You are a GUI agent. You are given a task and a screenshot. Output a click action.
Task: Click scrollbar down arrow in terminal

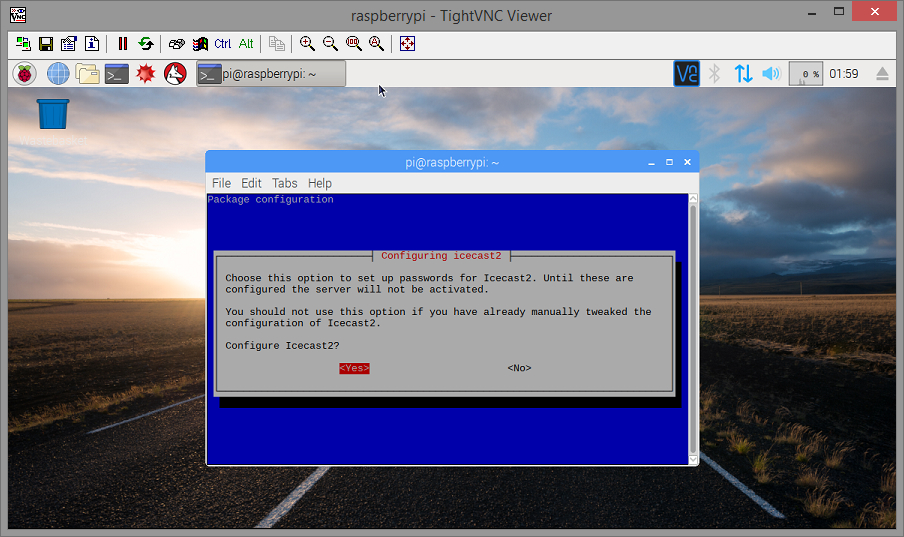coord(693,460)
